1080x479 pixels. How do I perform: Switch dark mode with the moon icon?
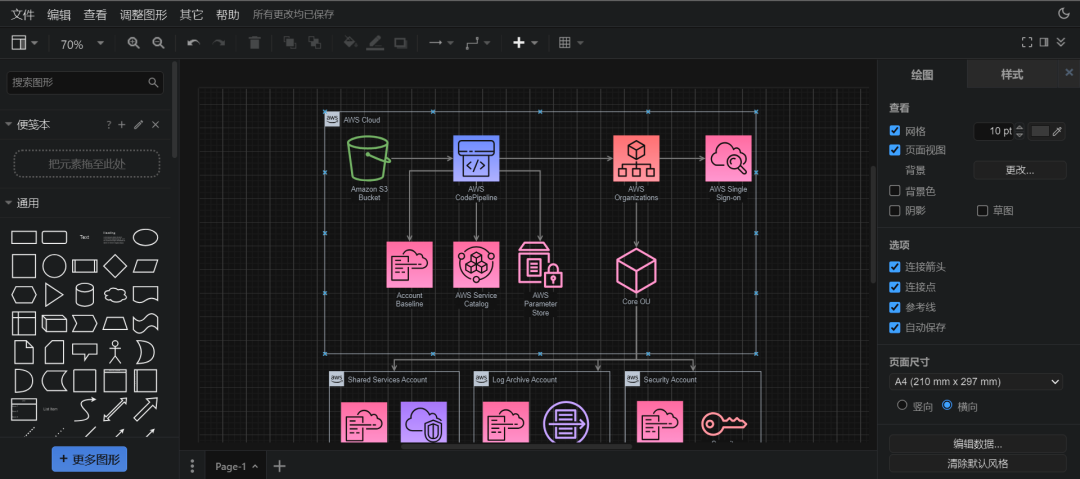pyautogui.click(x=1063, y=13)
